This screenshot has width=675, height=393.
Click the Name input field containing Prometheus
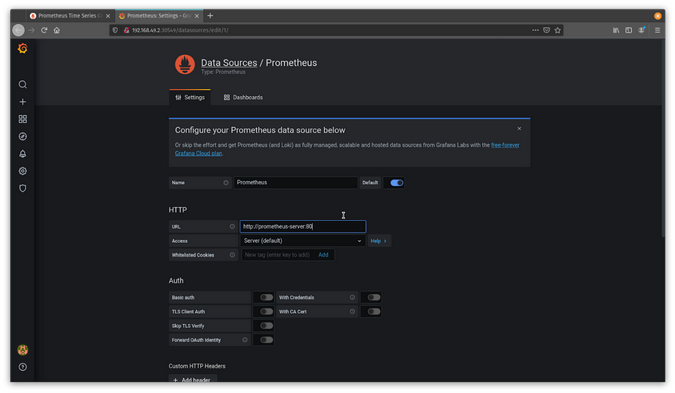295,183
